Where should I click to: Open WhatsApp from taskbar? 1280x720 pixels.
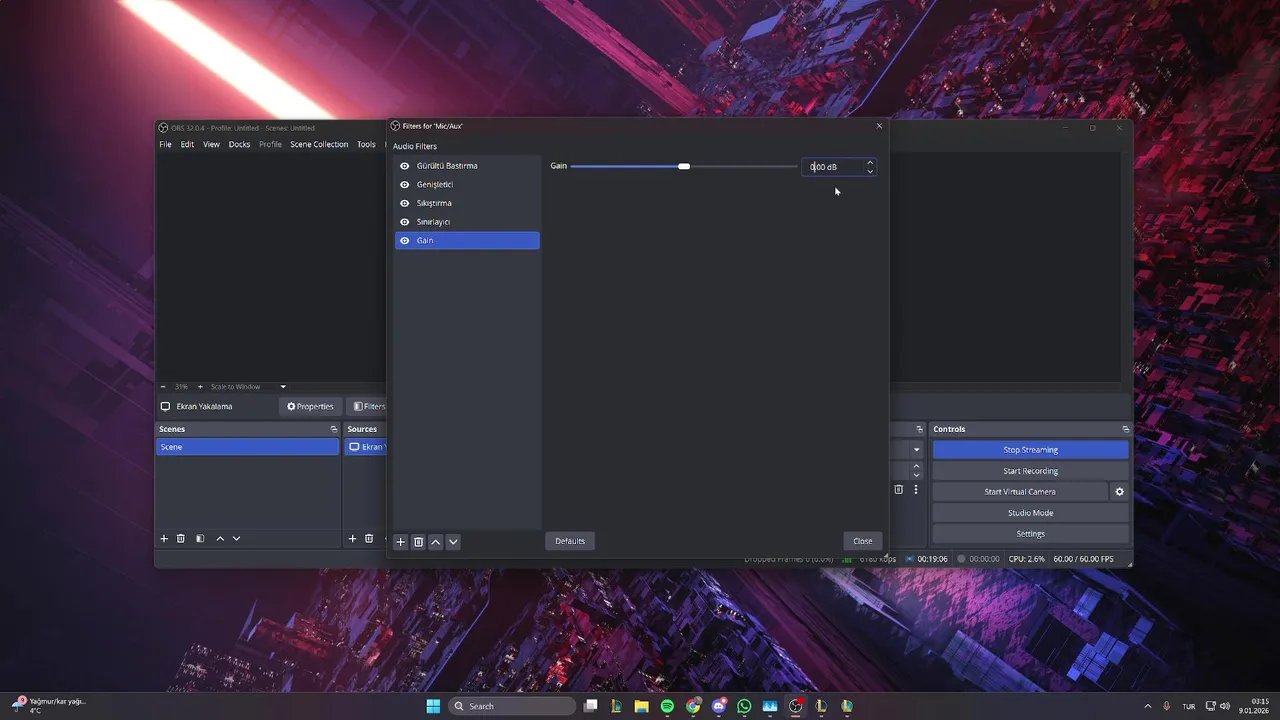click(744, 706)
